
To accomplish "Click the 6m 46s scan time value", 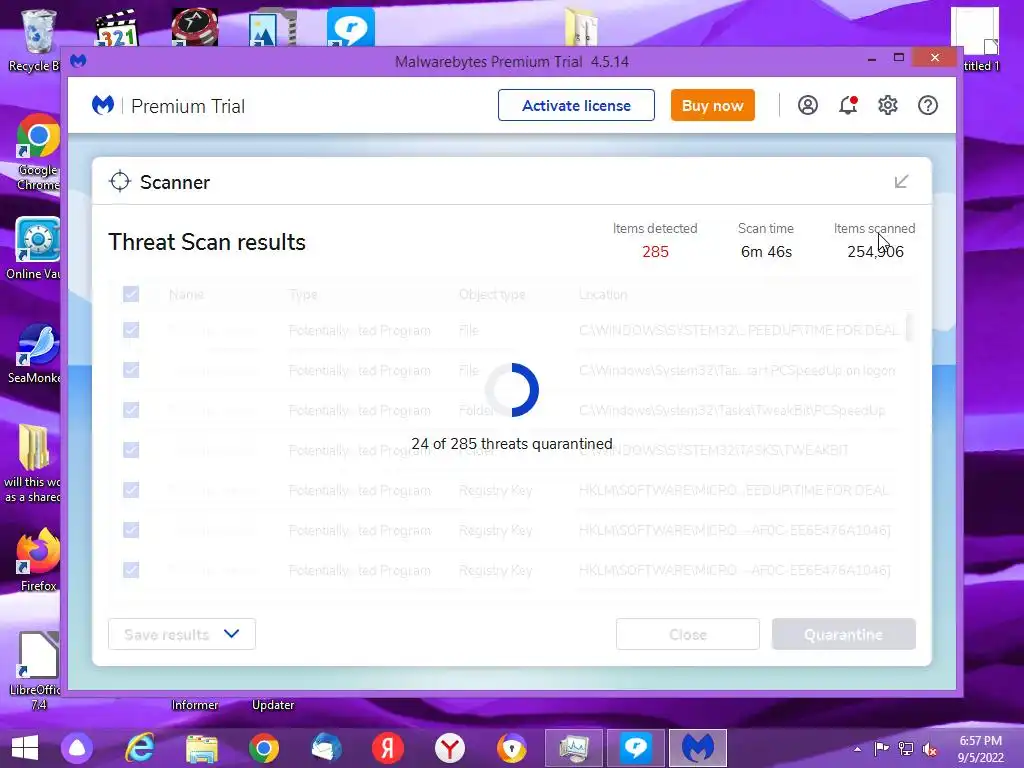I will click(x=766, y=251).
